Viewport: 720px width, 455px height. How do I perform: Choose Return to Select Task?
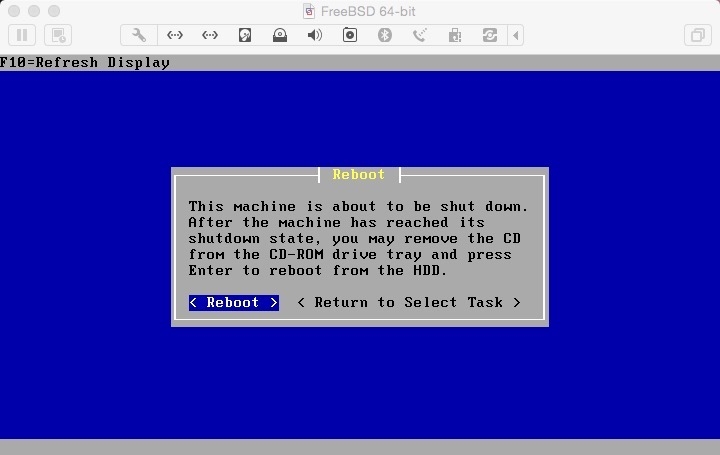click(409, 303)
